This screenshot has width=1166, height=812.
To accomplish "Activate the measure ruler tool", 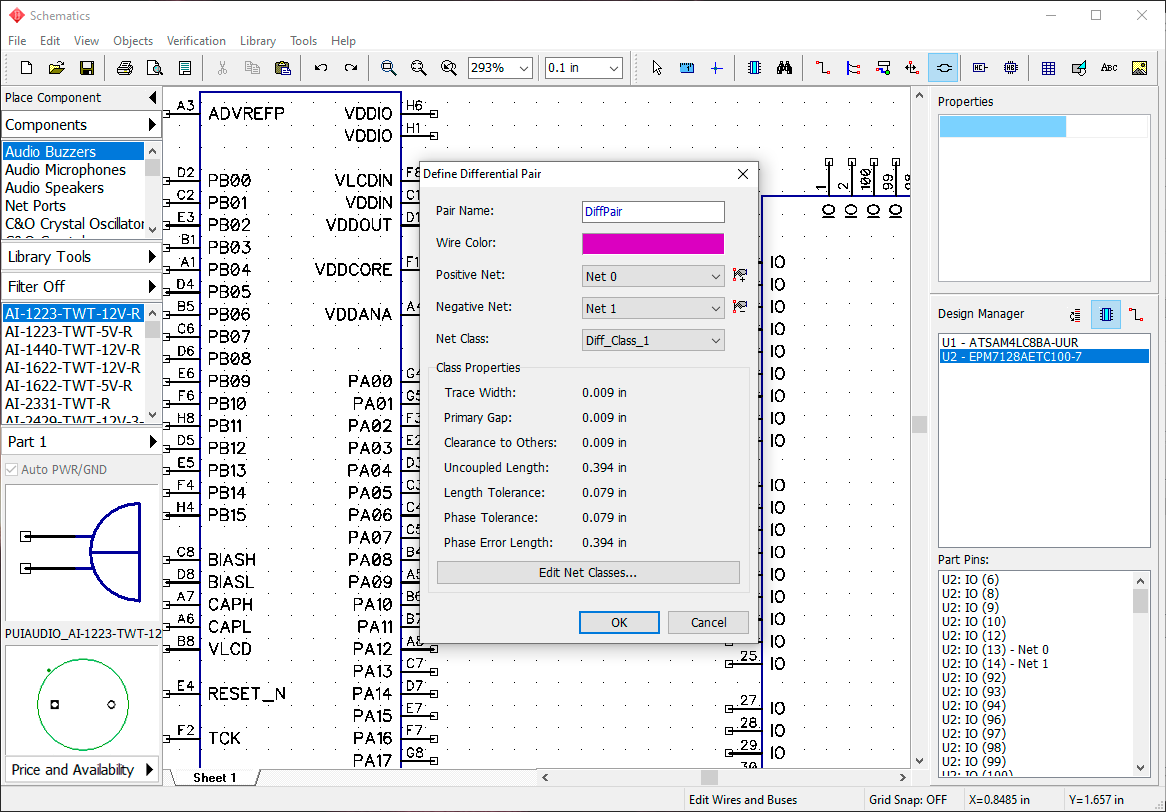I will tap(687, 68).
